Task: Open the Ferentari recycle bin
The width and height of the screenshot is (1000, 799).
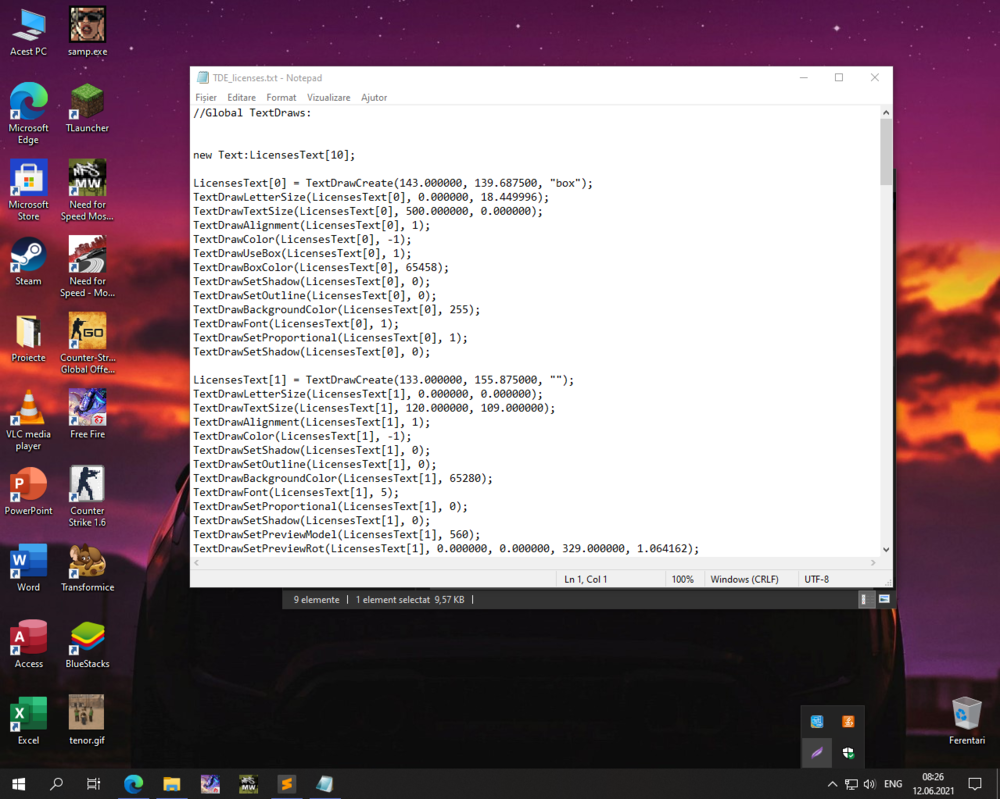Action: 967,721
